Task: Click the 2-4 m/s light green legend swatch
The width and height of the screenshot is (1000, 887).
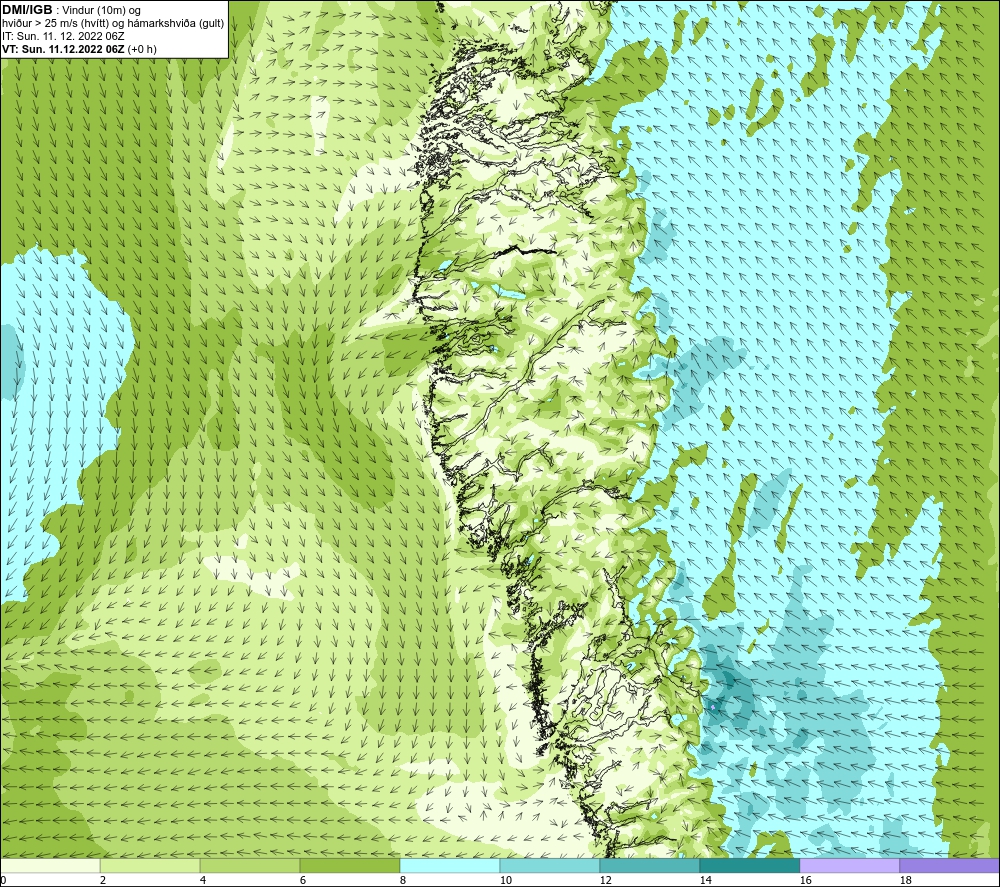Action: (x=150, y=866)
